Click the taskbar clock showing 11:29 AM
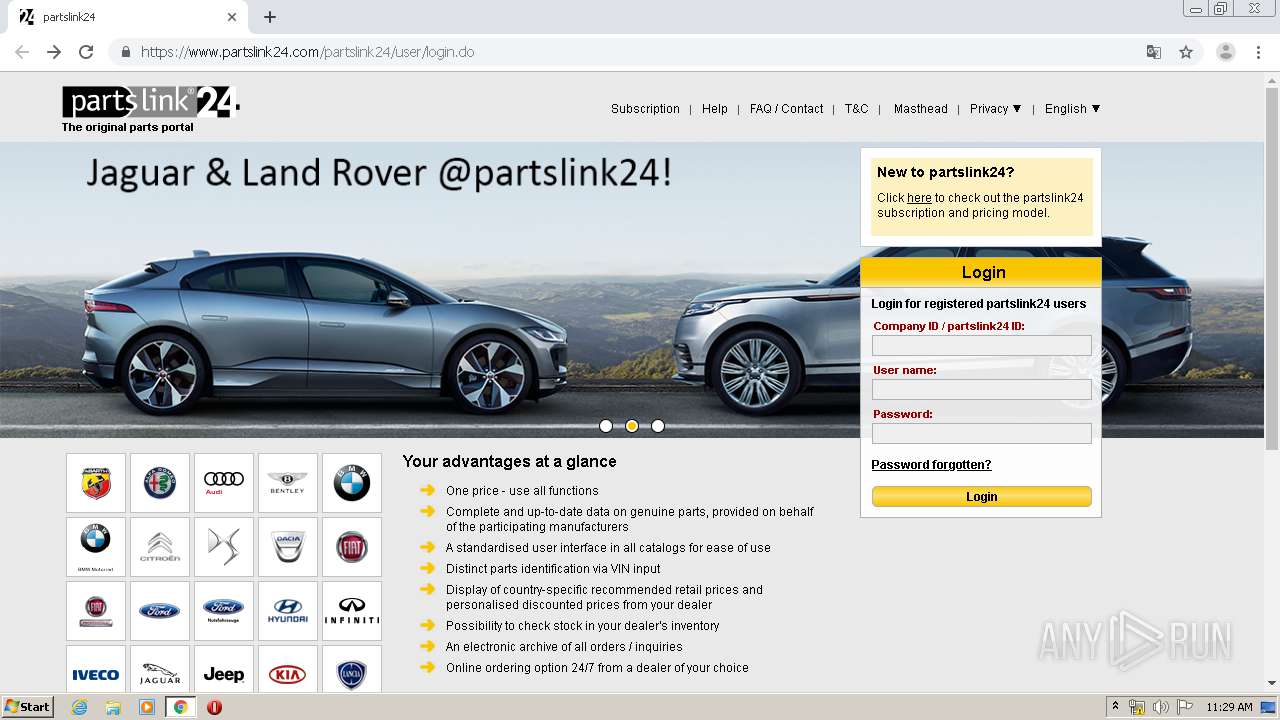The image size is (1280, 720). click(1229, 707)
